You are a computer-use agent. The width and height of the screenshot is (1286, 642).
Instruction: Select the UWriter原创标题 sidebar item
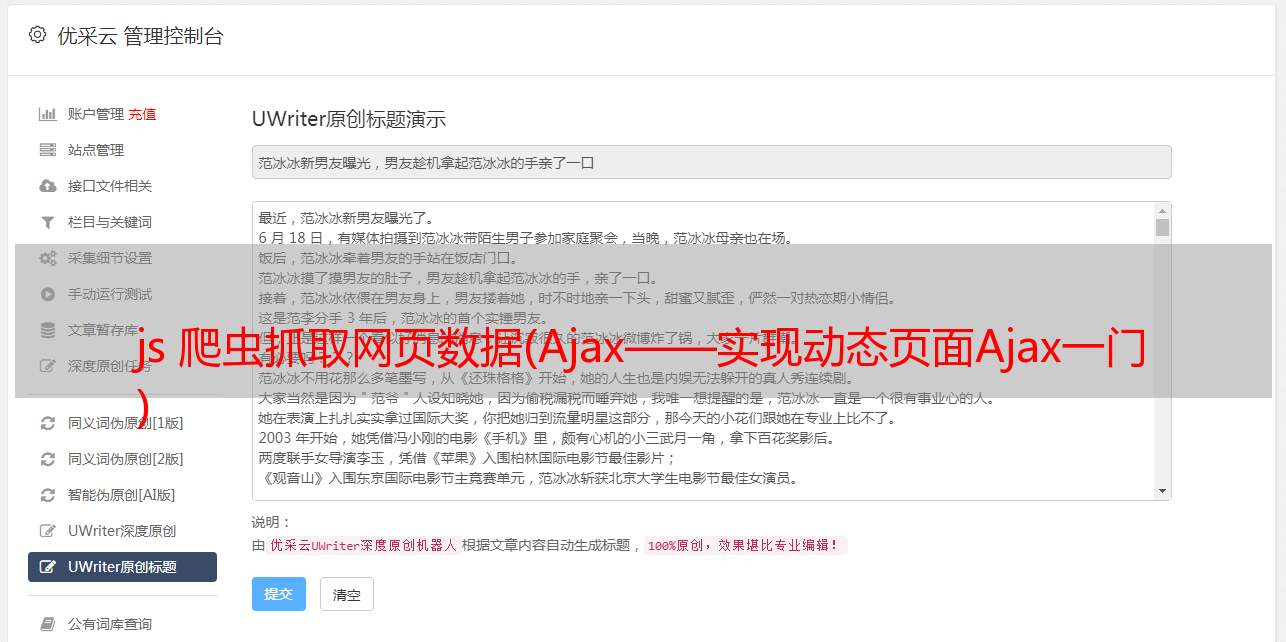(122, 567)
